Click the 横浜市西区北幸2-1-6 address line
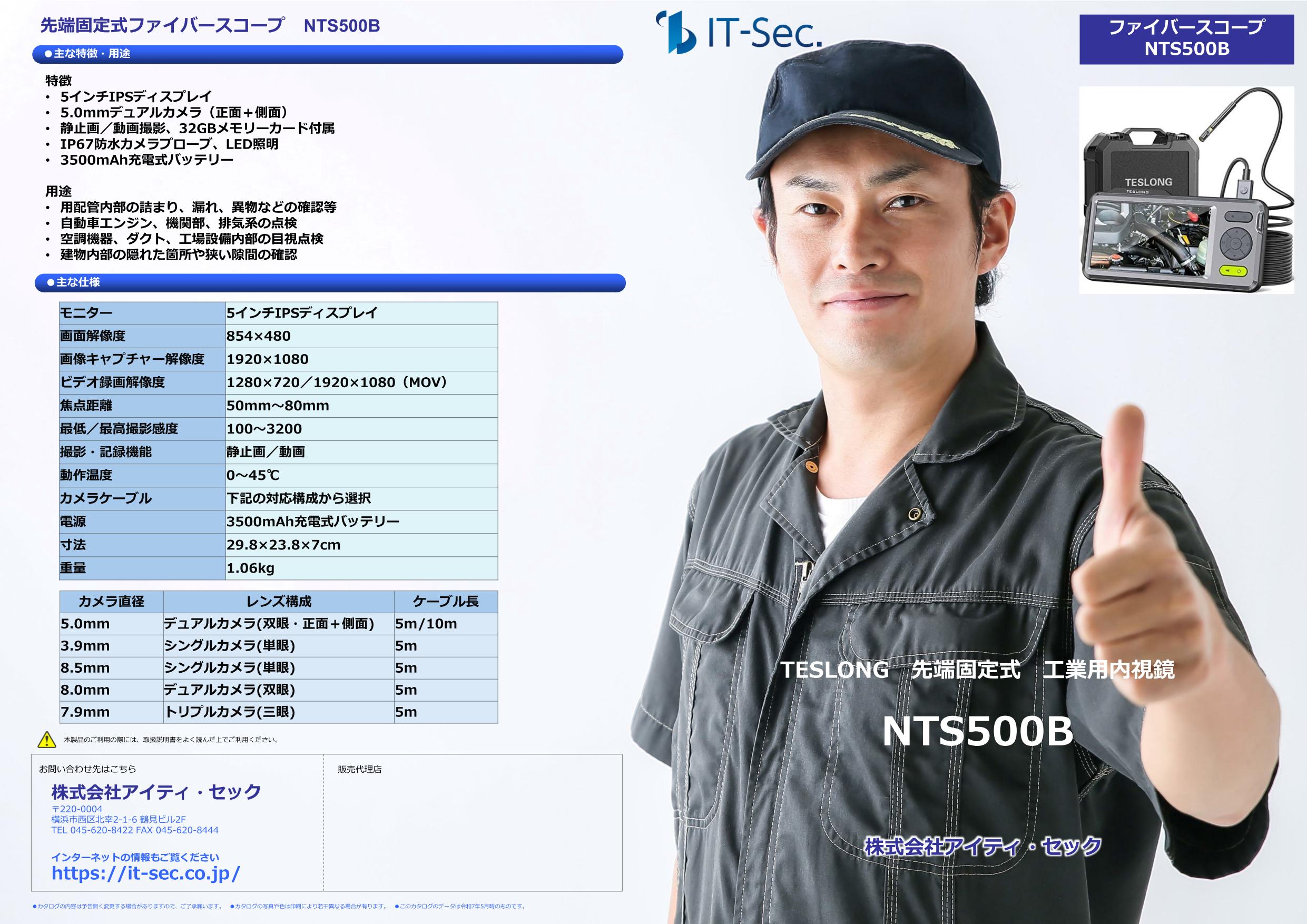The height and width of the screenshot is (924, 1307). pyautogui.click(x=119, y=819)
